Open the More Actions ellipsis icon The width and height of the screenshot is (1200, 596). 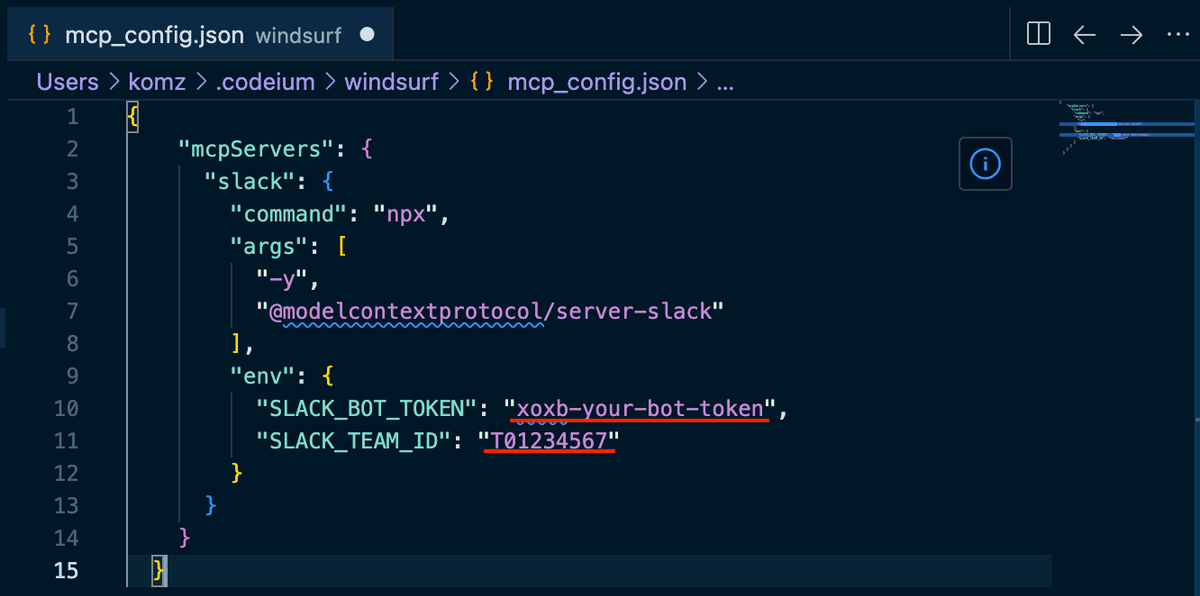[1177, 34]
